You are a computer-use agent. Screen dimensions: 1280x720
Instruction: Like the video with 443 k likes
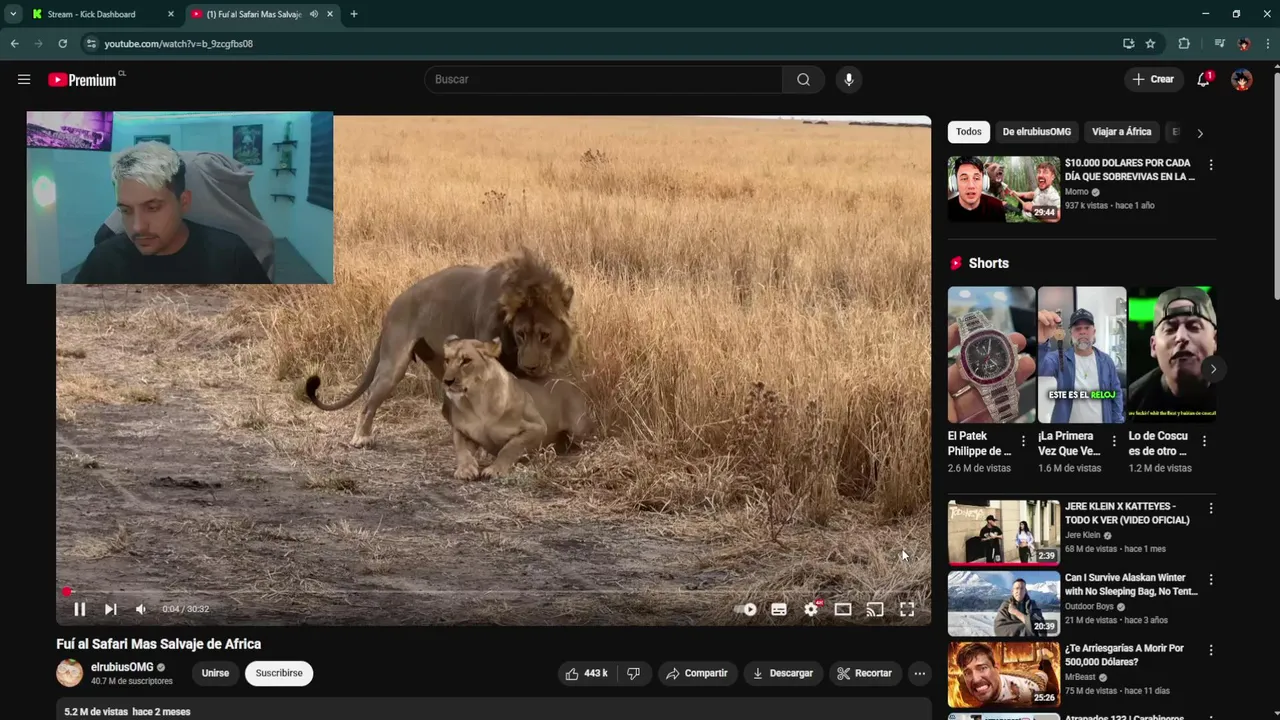(x=587, y=673)
